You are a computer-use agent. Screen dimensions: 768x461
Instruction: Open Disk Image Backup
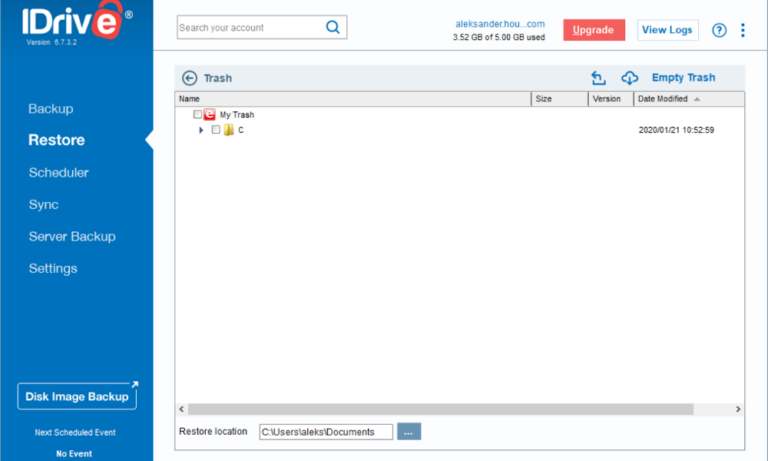click(77, 396)
